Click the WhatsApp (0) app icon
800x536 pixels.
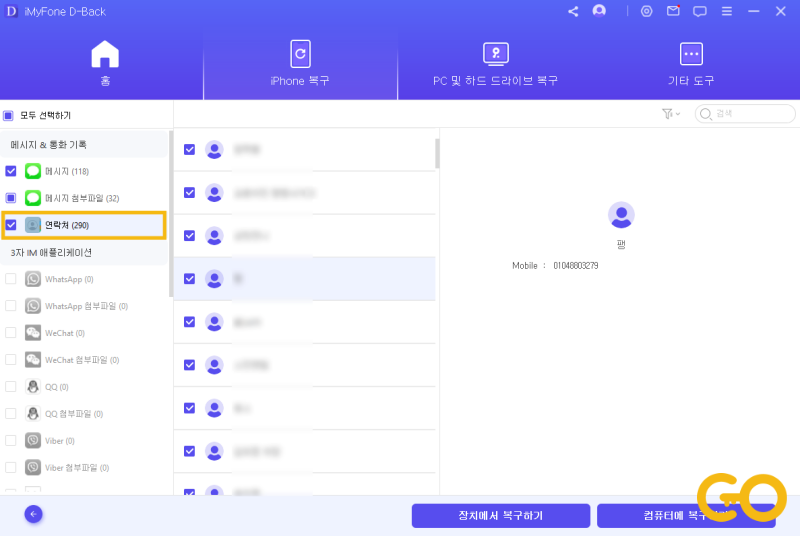pos(33,279)
